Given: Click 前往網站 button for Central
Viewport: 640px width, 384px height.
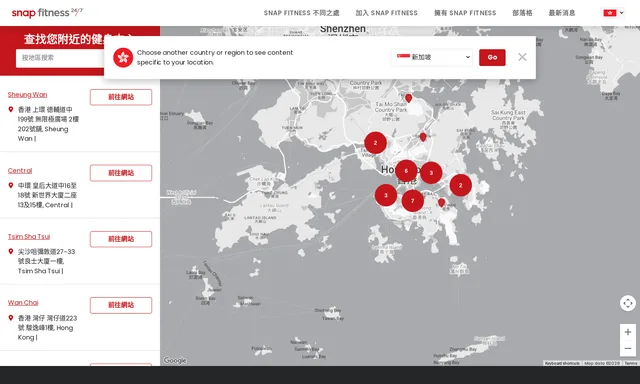Looking at the screenshot, I should tap(121, 173).
